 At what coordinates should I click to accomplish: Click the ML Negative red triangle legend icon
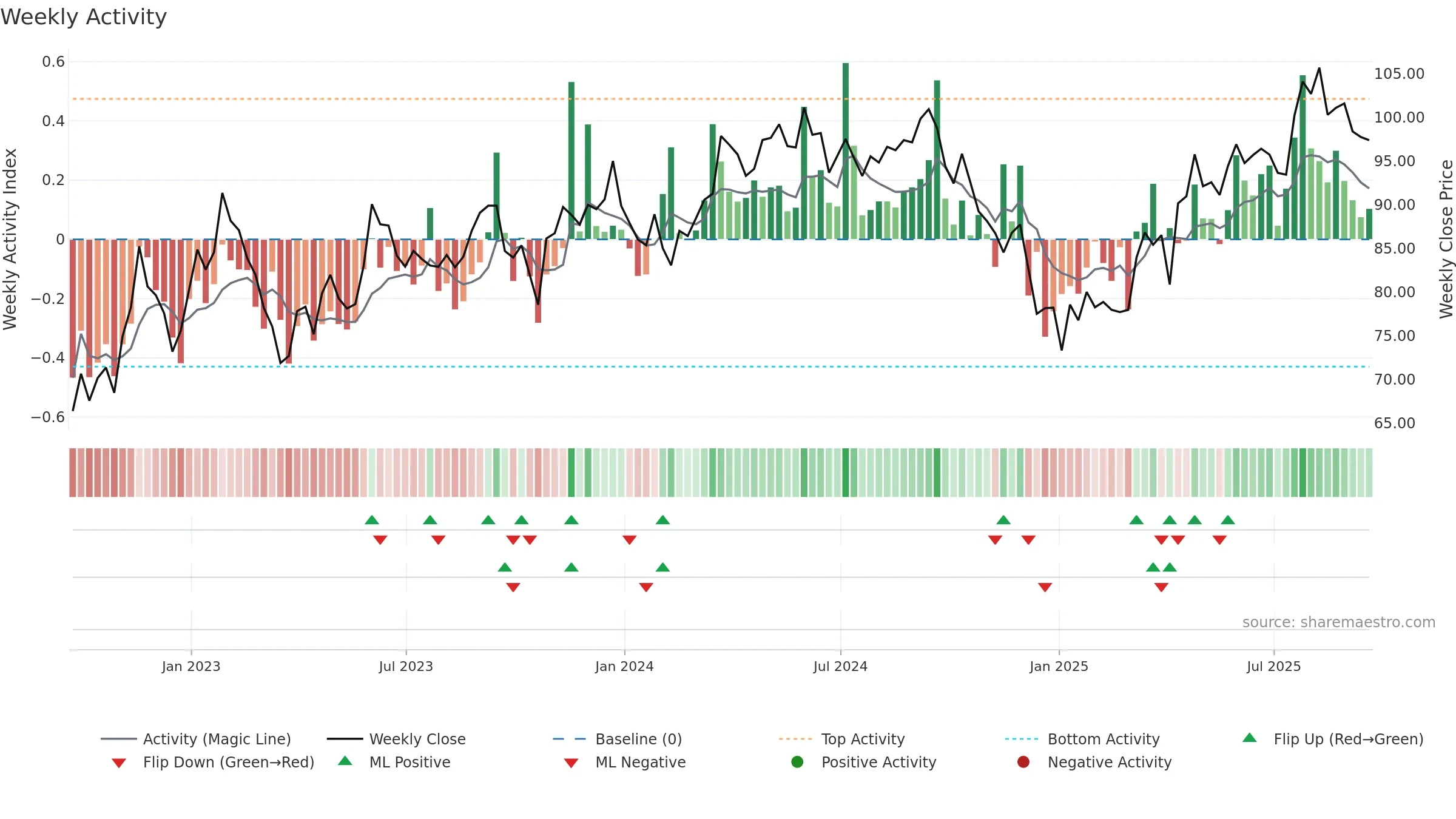point(571,763)
